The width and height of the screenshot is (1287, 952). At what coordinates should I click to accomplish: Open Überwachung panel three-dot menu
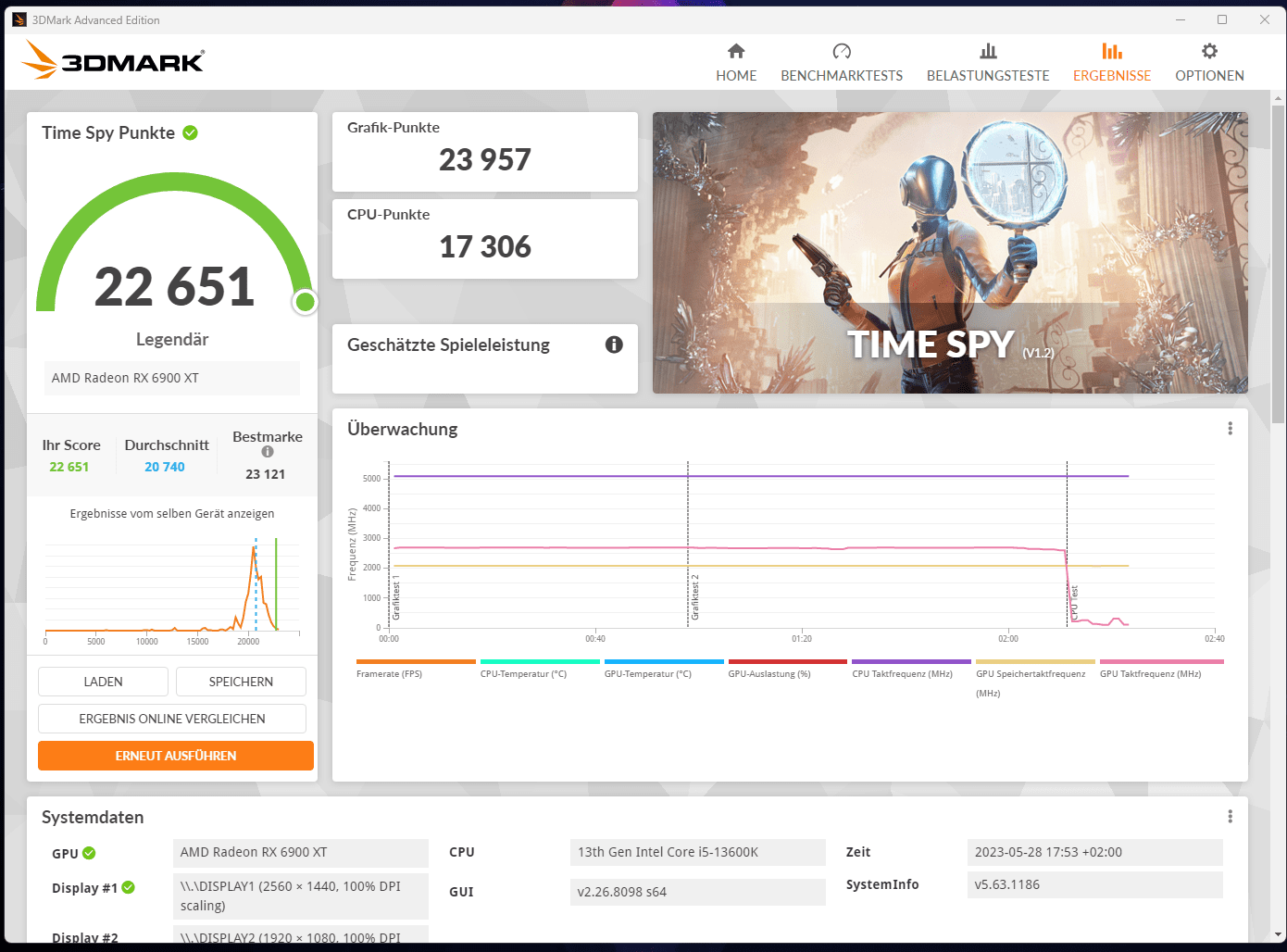click(x=1230, y=429)
